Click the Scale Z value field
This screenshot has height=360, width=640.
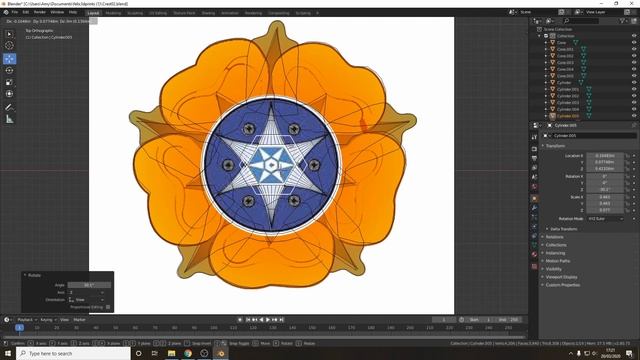click(x=605, y=210)
